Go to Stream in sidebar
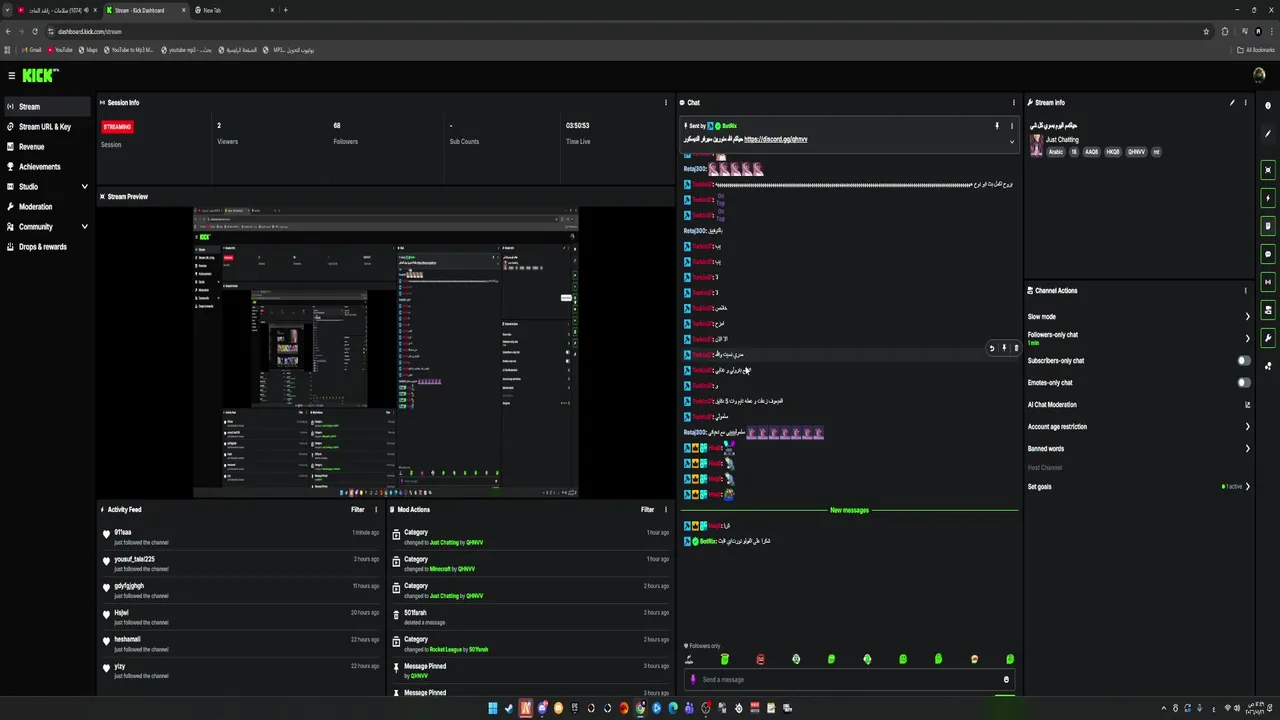The width and height of the screenshot is (1280, 720). tap(46, 106)
